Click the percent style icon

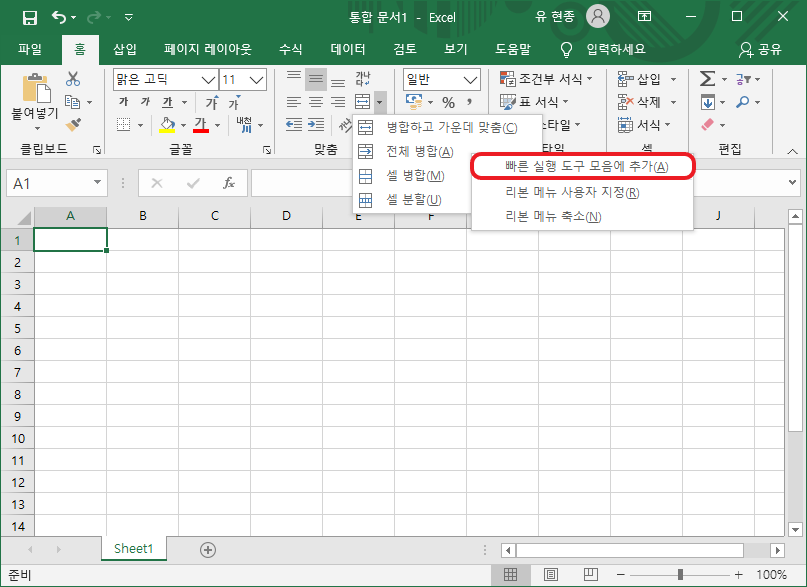449,103
